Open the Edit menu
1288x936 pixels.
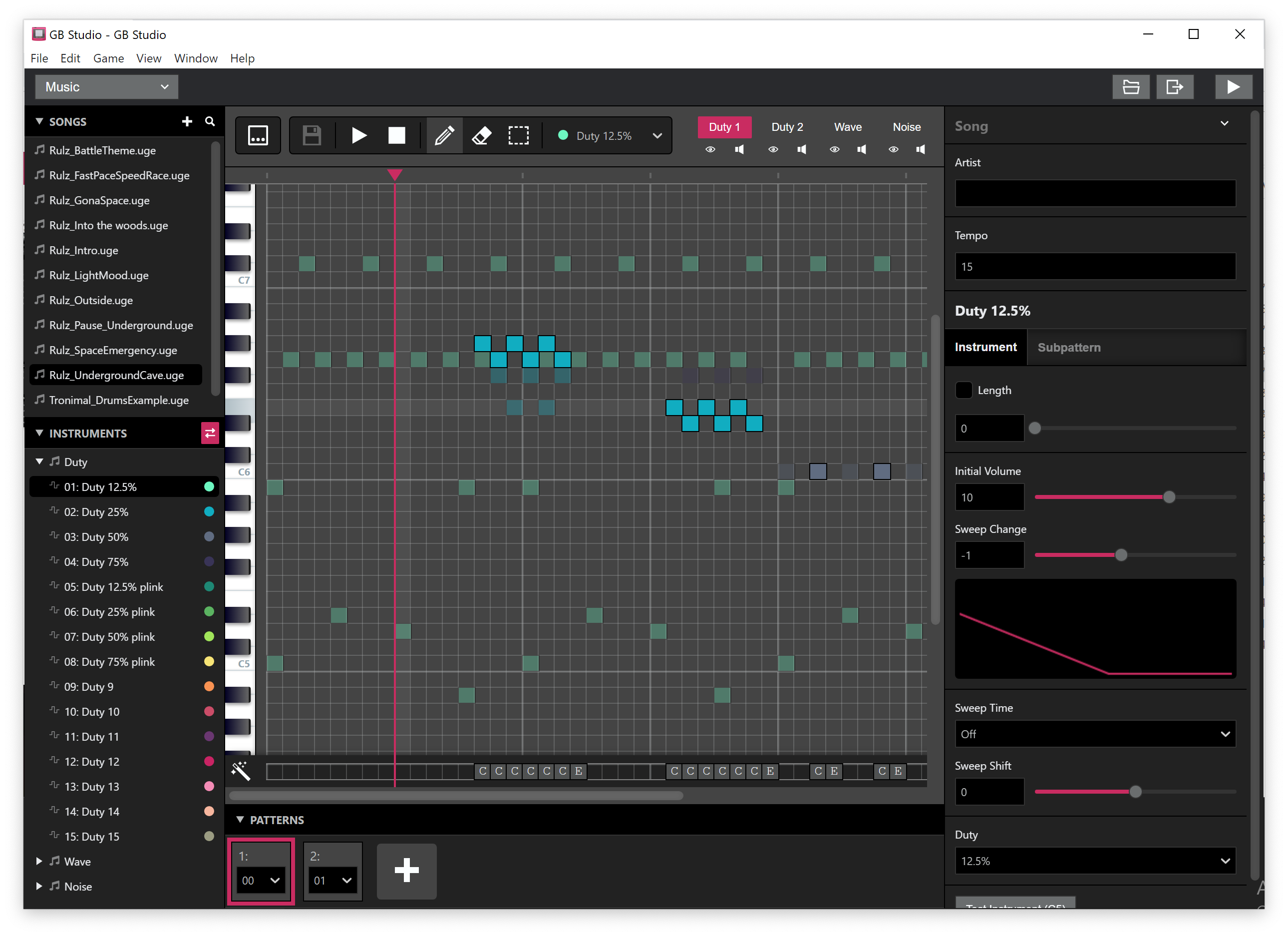70,58
